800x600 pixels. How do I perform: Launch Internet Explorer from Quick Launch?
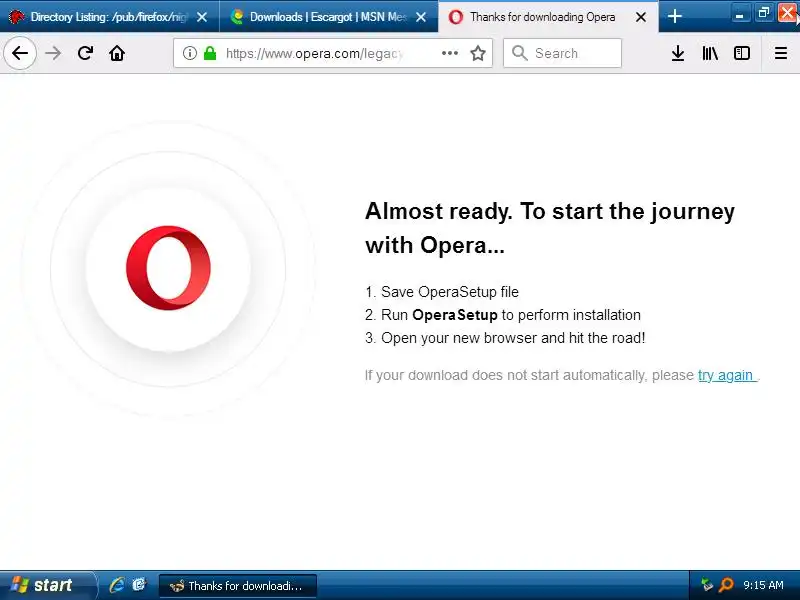pyautogui.click(x=117, y=585)
